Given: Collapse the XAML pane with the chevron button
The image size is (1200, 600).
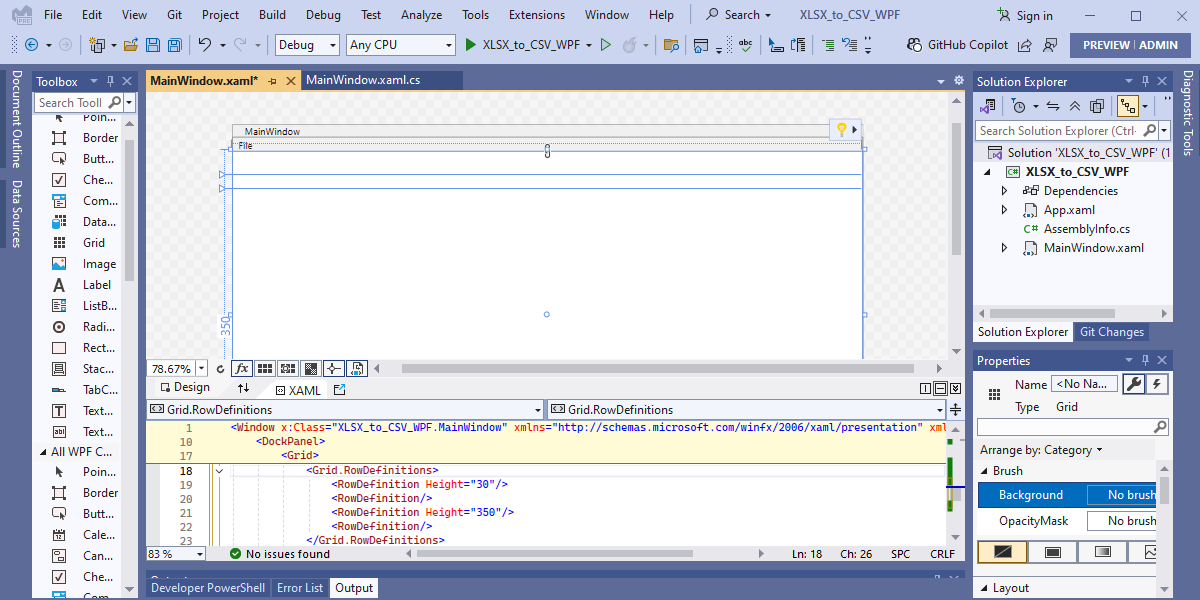Looking at the screenshot, I should coord(956,389).
